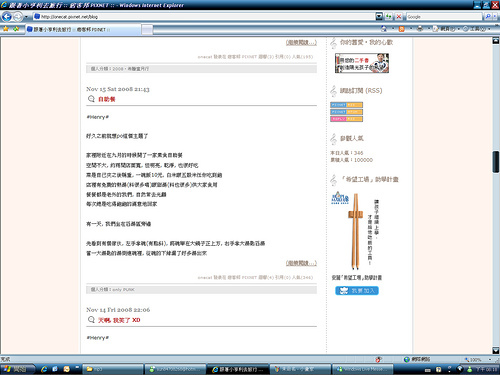Image resolution: width=500 pixels, height=375 pixels.
Task: Click the vertical scrollbar up arrow
Action: pyautogui.click(x=496, y=41)
